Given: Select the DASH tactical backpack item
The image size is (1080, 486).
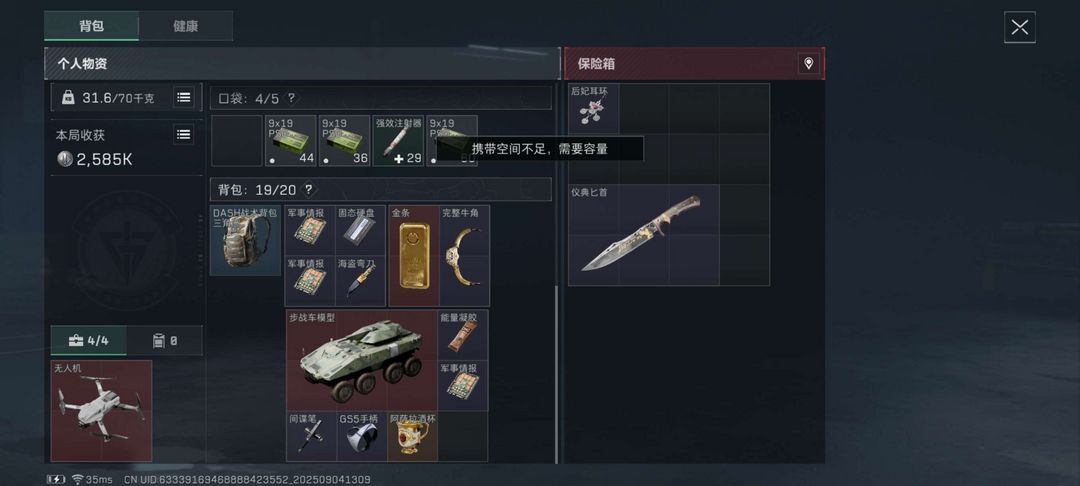Looking at the screenshot, I should click(245, 240).
